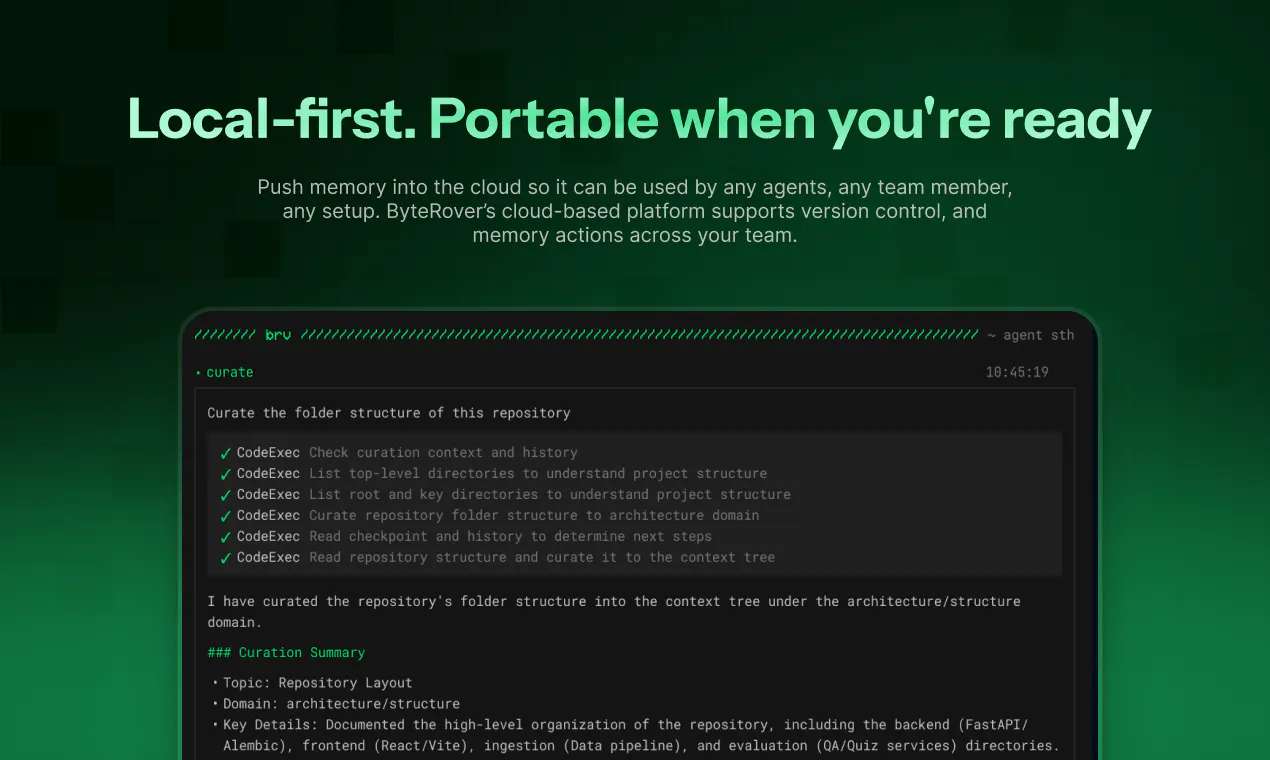Click the 10:45:19 timestamp
Viewport: 1270px width, 760px height.
click(1017, 372)
